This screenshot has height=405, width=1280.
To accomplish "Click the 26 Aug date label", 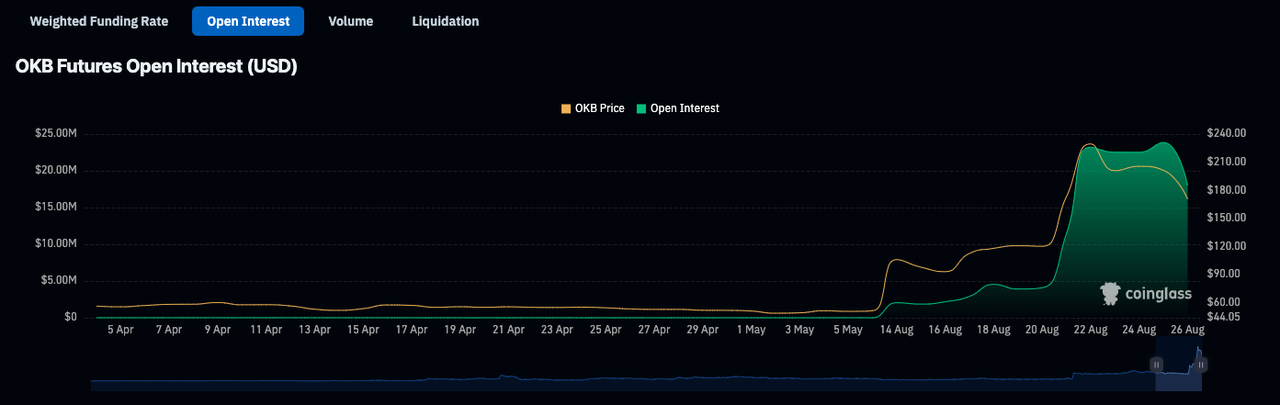I will 1187,329.
